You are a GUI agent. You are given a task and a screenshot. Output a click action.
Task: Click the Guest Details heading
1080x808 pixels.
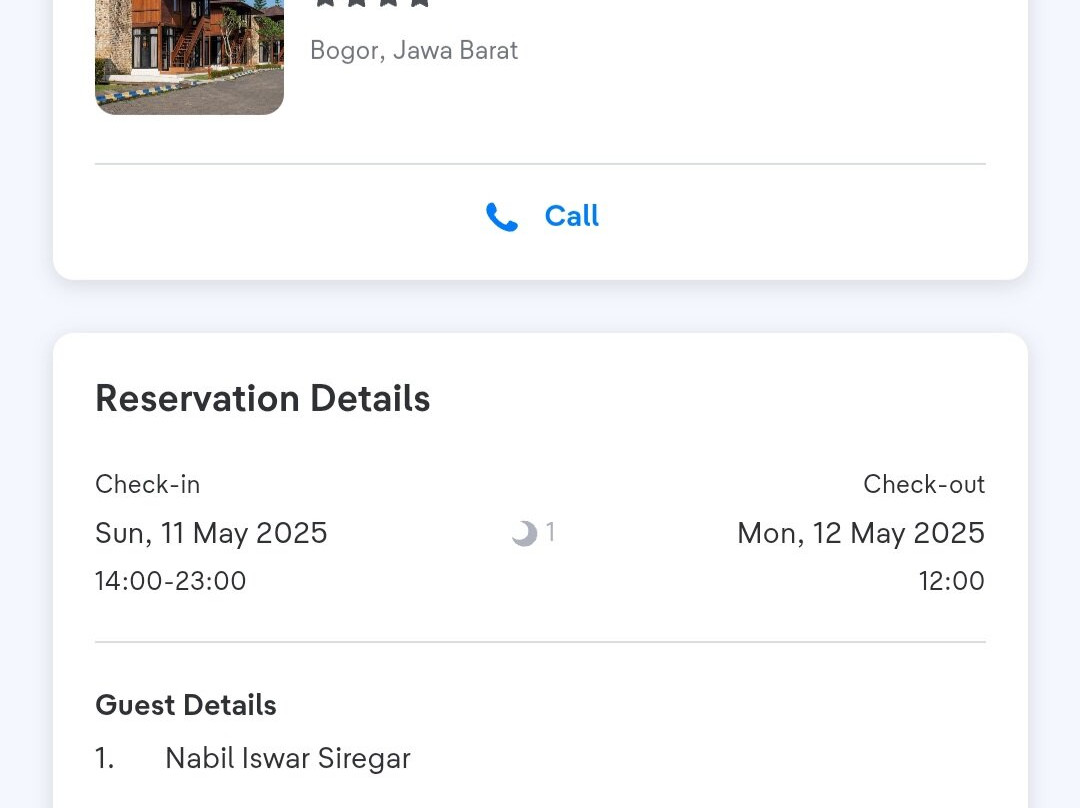186,705
